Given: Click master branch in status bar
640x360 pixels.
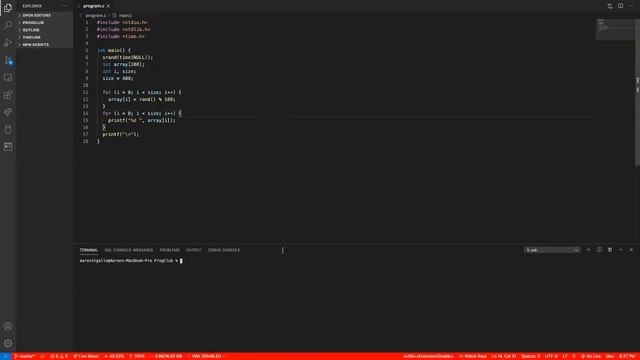Looking at the screenshot, I should pos(24,356).
